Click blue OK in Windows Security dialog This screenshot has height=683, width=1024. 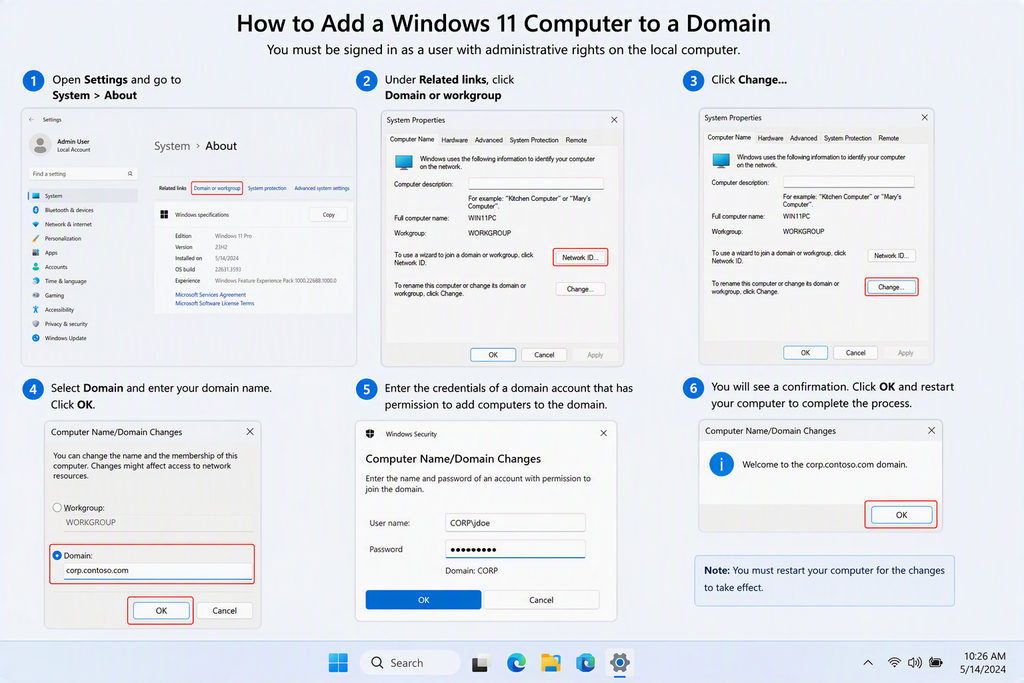tap(423, 599)
